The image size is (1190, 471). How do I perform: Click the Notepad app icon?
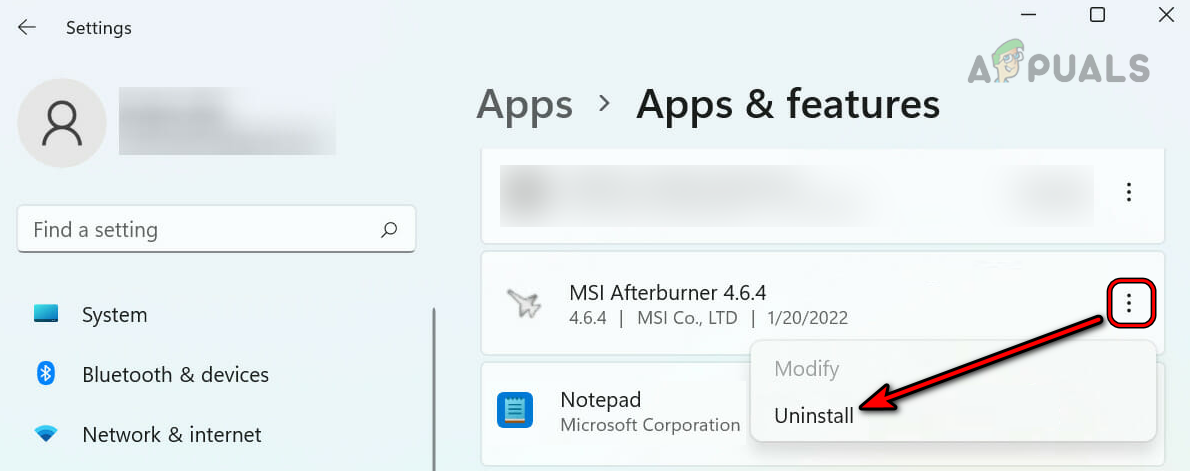click(x=515, y=410)
